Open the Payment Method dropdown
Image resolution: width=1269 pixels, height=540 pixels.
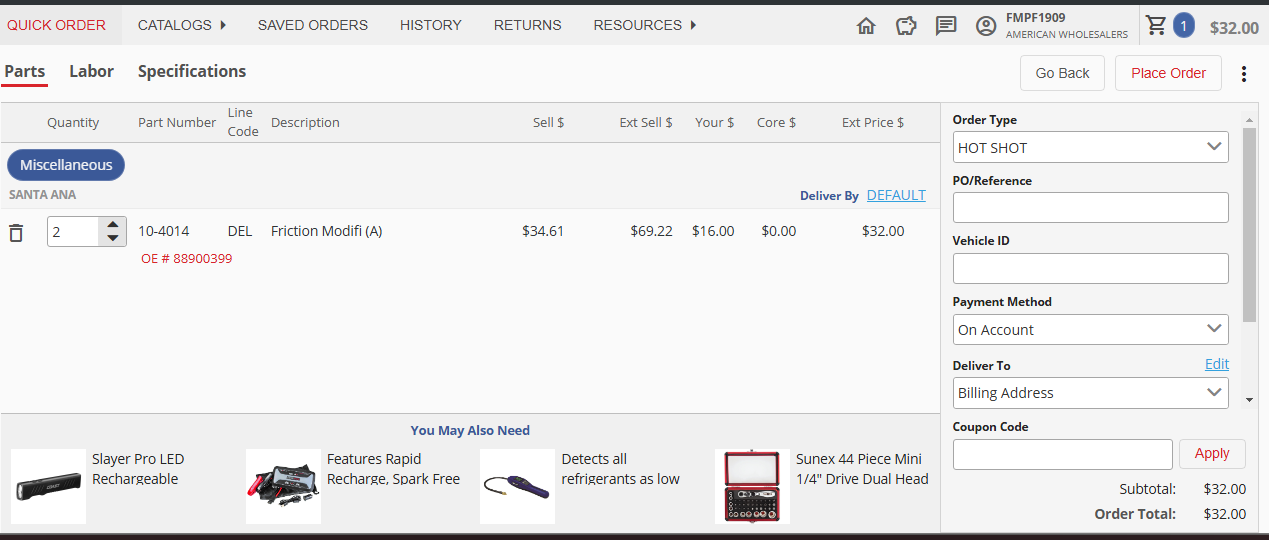pos(1091,329)
